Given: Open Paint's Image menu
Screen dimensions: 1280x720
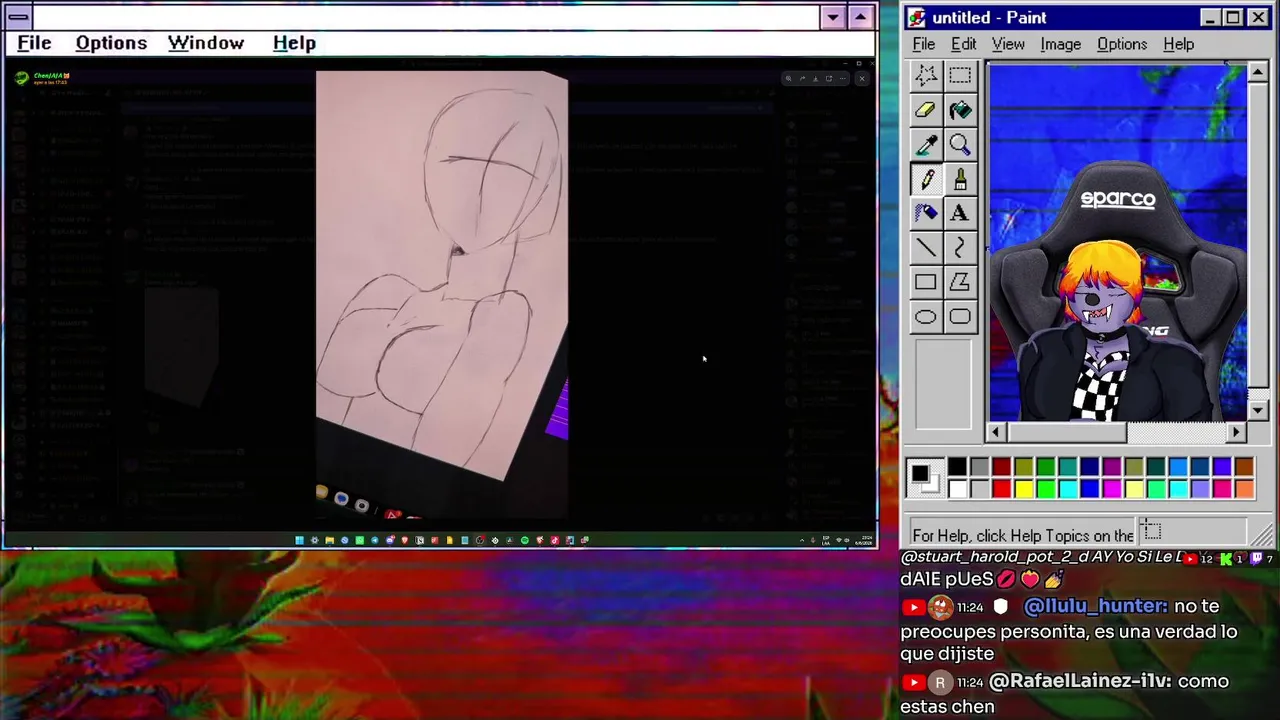Looking at the screenshot, I should (1060, 44).
